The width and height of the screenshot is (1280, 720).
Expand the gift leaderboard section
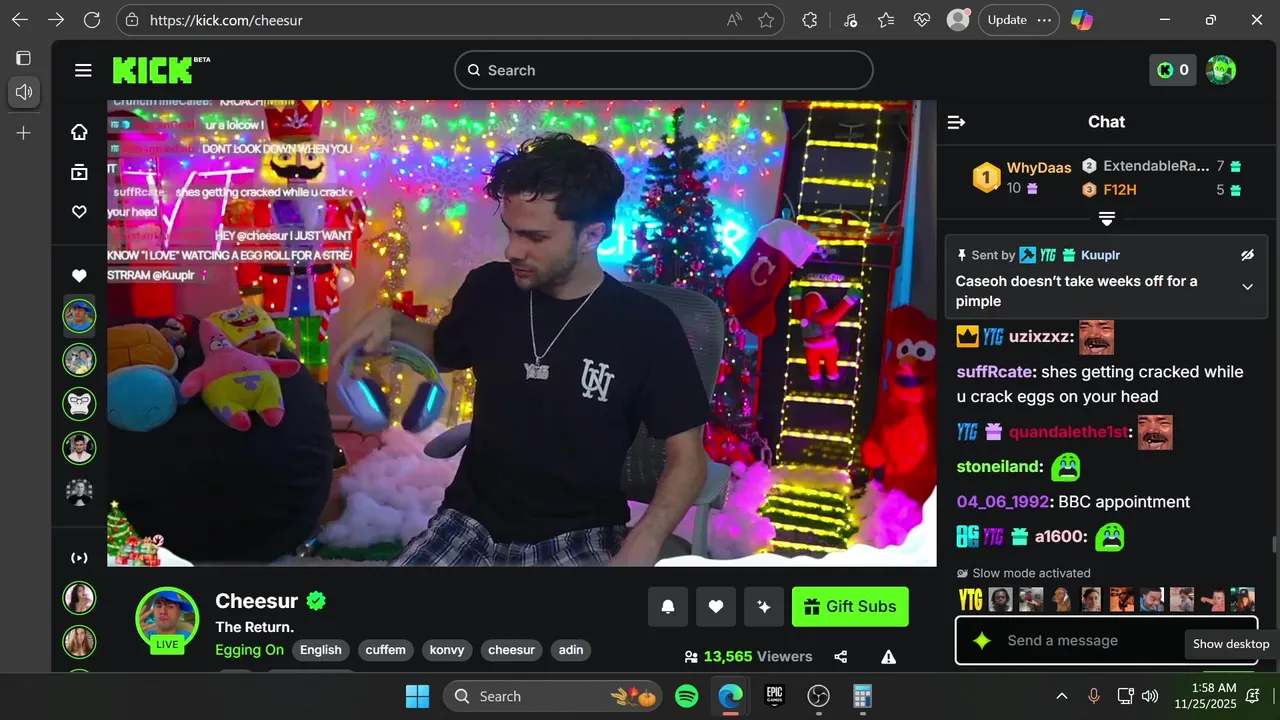pyautogui.click(x=1107, y=218)
